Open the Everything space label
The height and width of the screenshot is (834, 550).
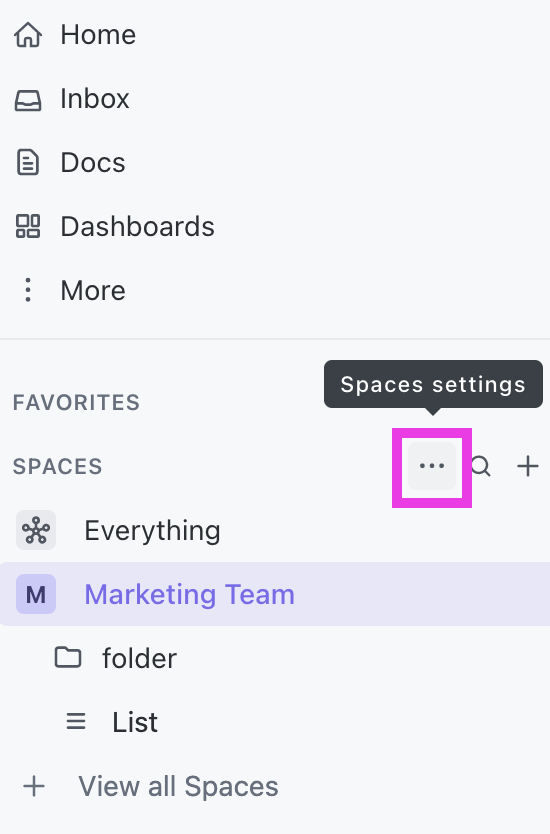point(152,530)
